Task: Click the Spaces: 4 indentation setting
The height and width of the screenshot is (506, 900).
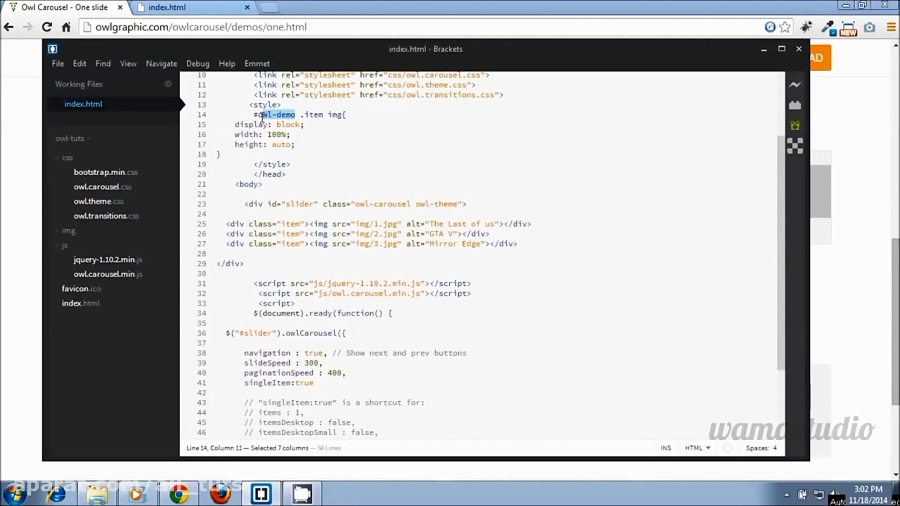Action: [761, 448]
